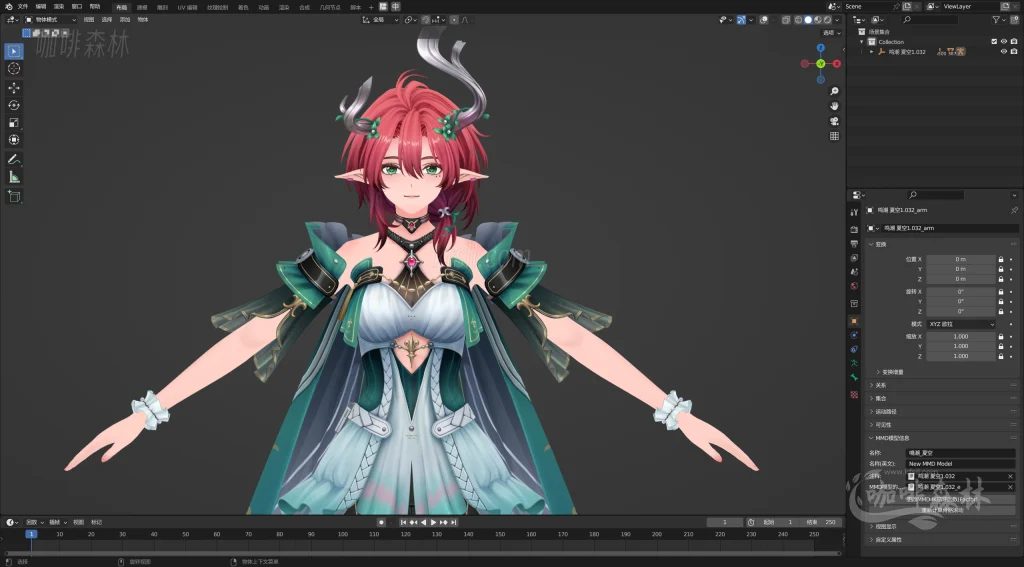Pin the properties editor context

[x=1014, y=210]
